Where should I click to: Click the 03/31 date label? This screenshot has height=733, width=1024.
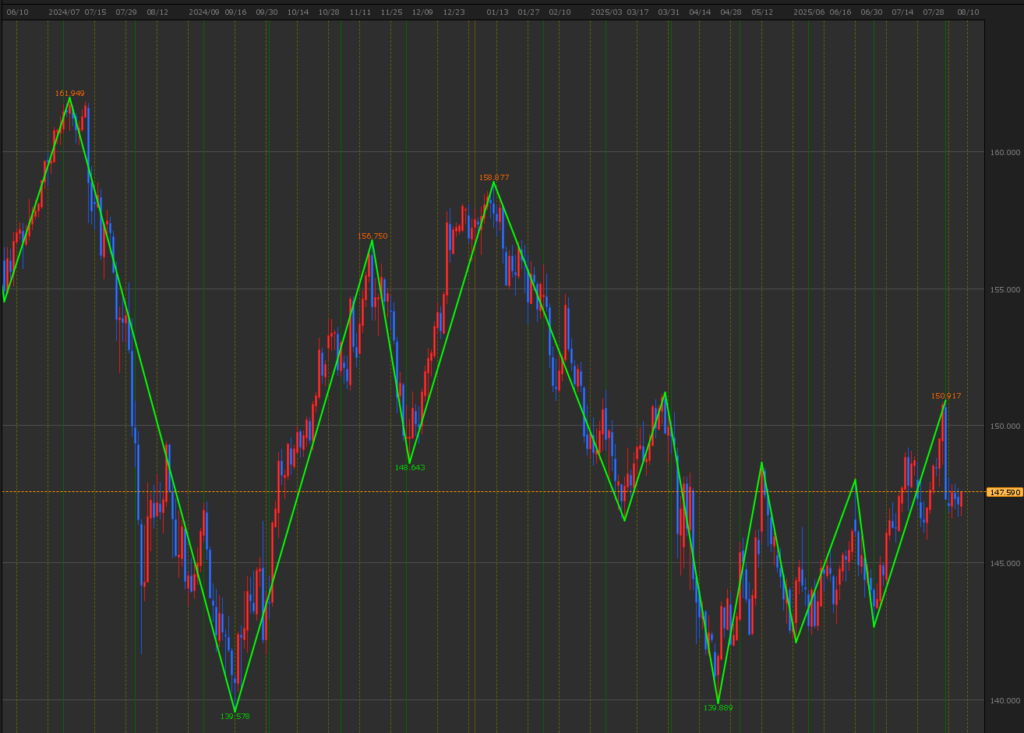[x=669, y=12]
